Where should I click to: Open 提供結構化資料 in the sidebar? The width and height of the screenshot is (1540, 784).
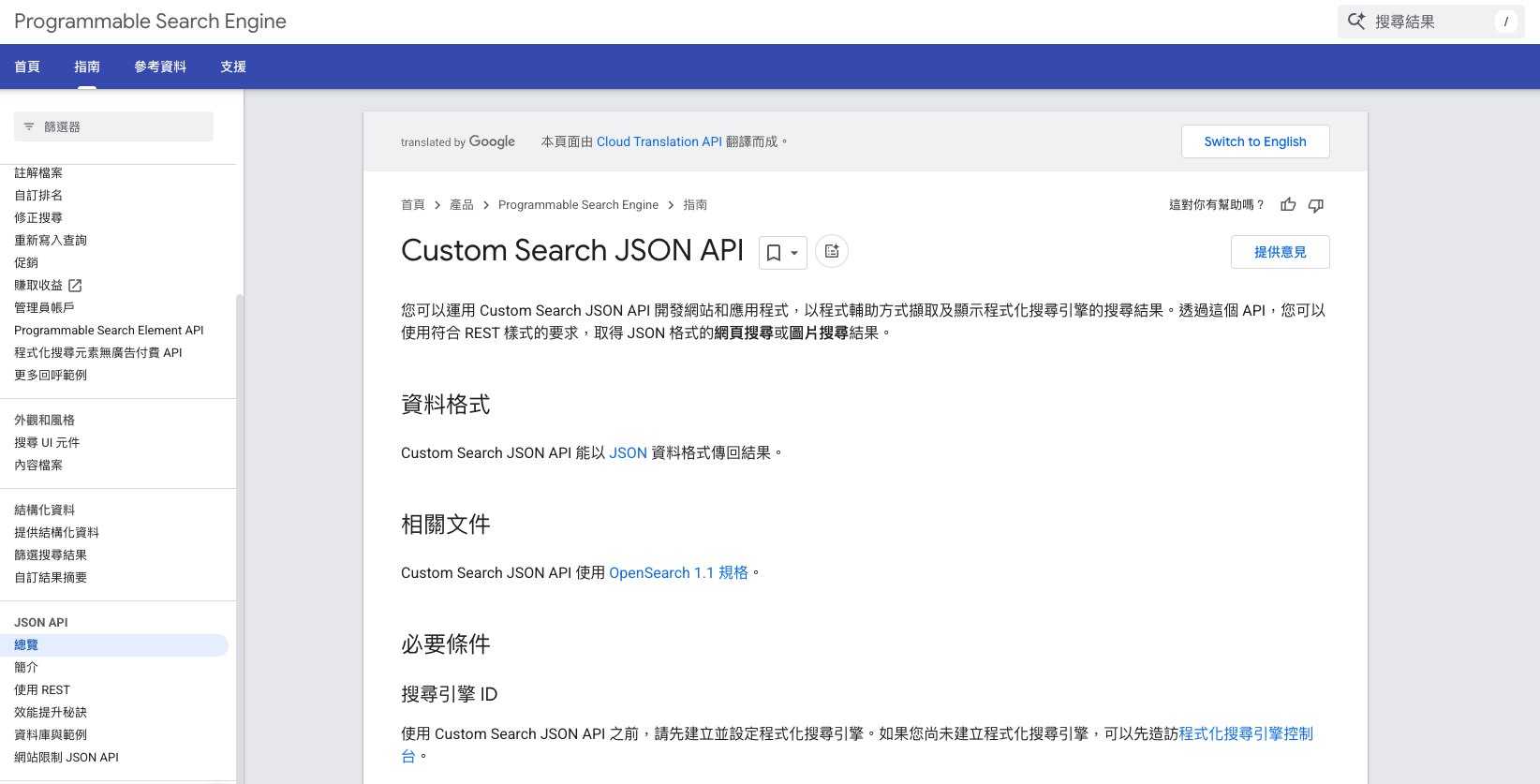click(x=56, y=533)
